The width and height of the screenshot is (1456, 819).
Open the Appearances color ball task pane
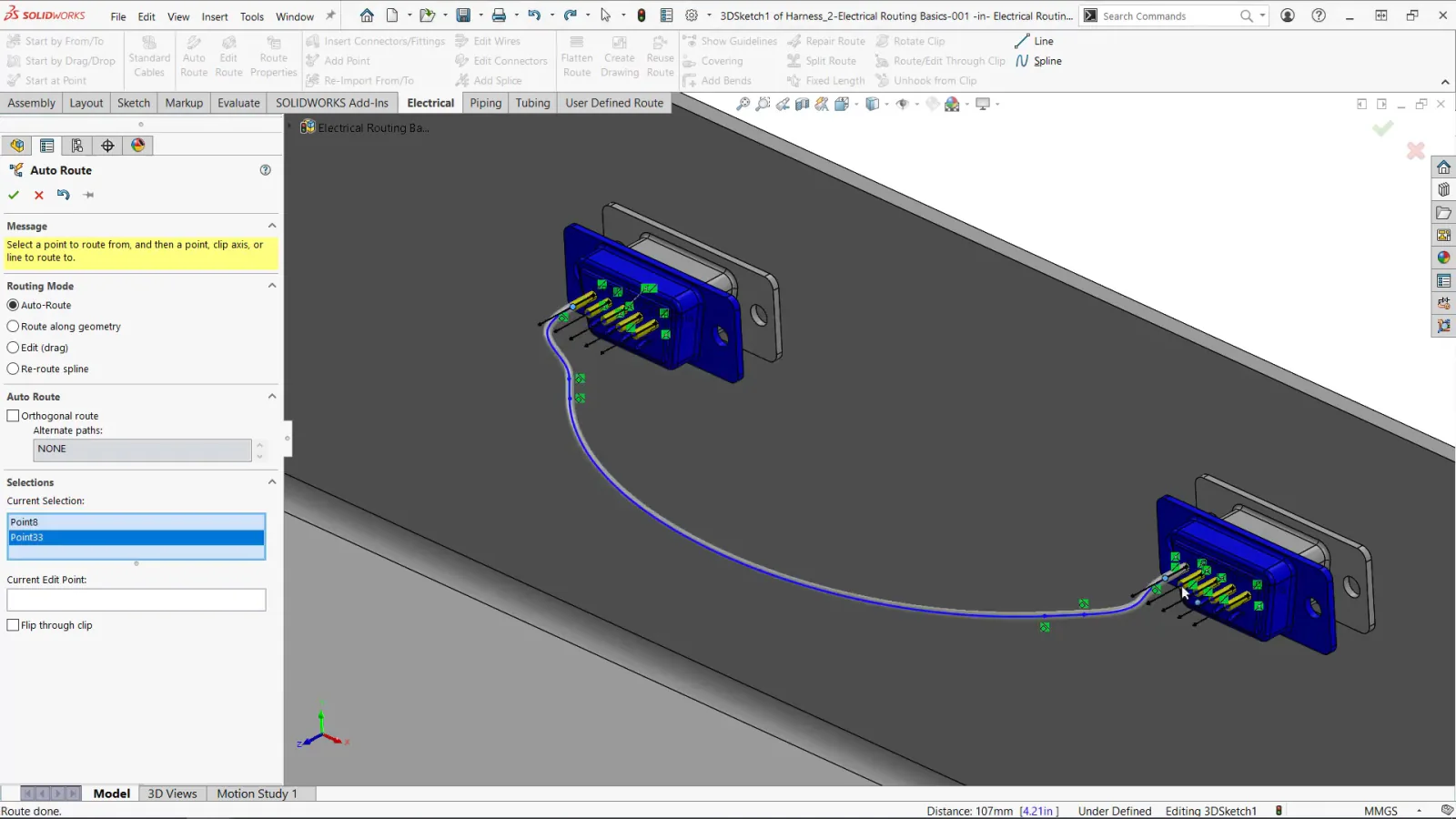click(x=1443, y=258)
